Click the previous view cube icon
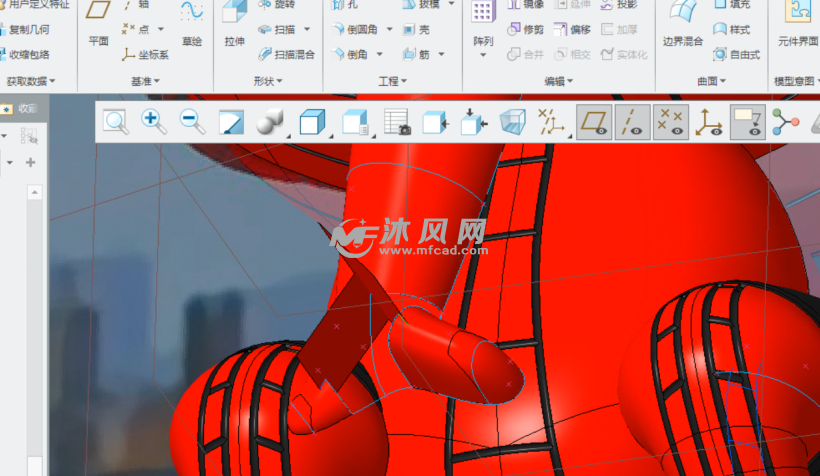The height and width of the screenshot is (476, 820). coord(435,122)
